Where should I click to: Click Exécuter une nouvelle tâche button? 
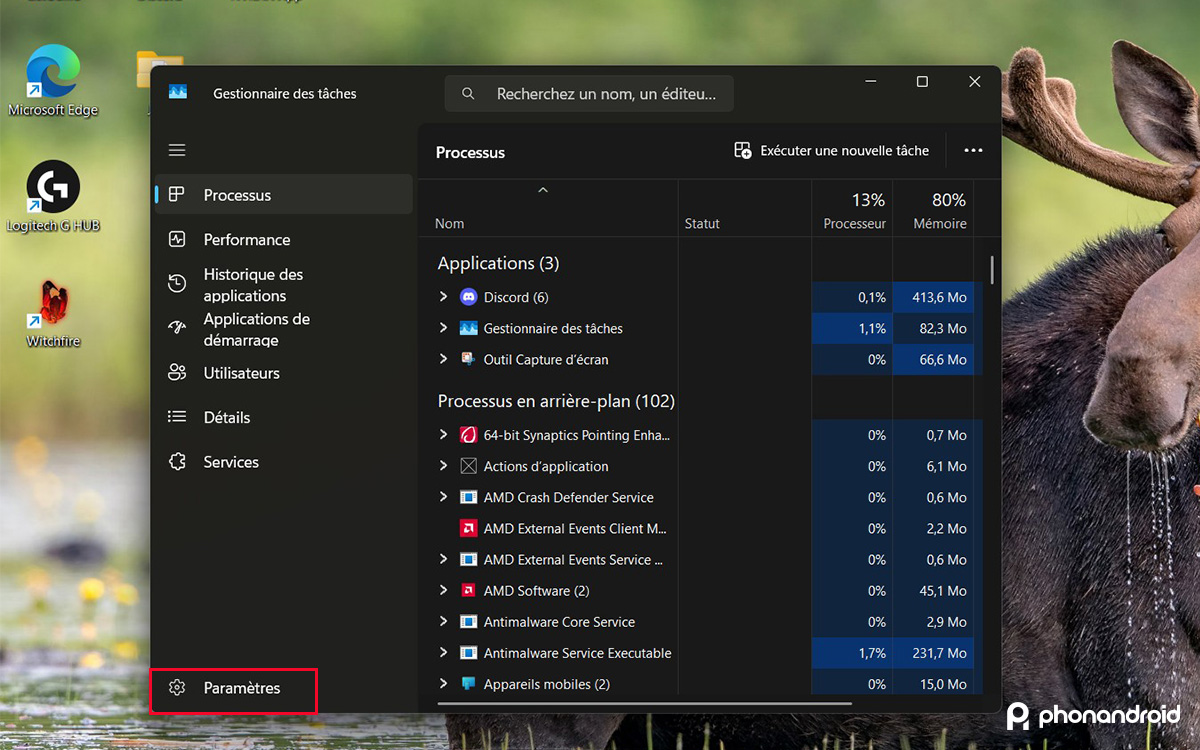tap(832, 150)
